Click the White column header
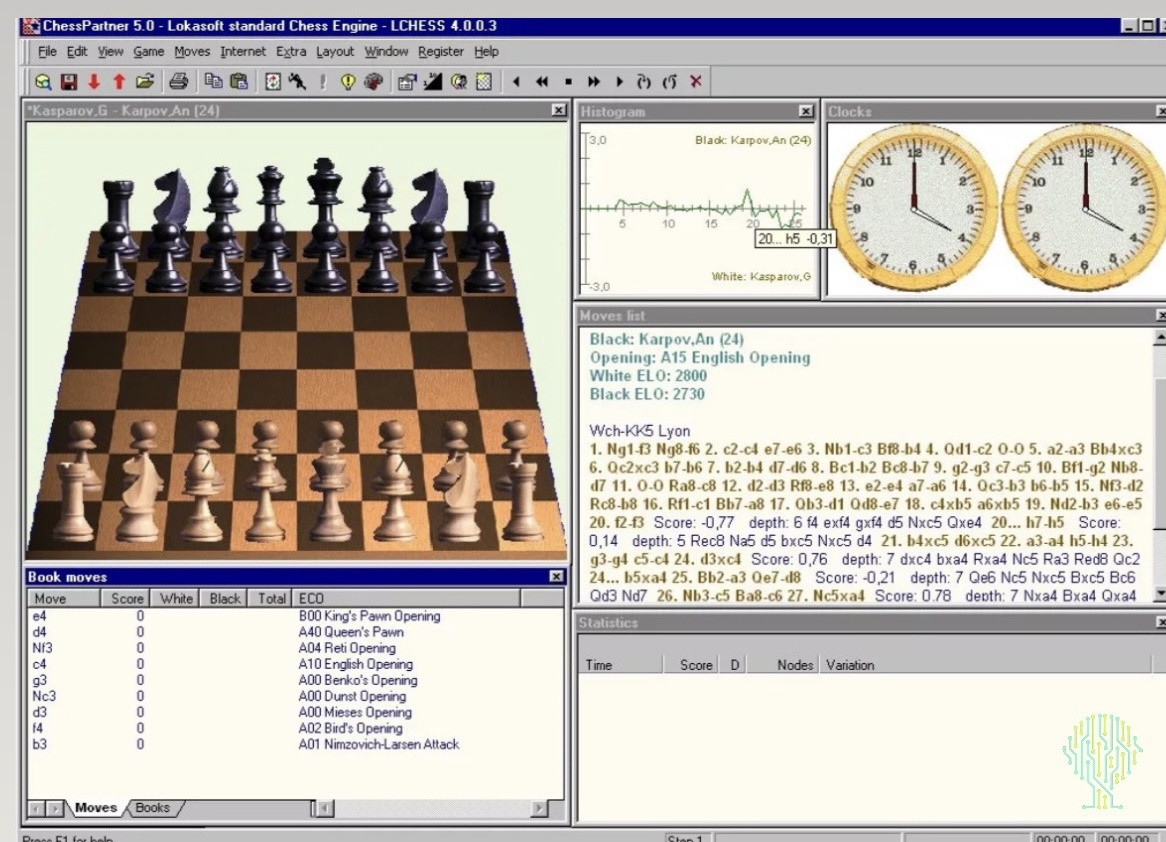Viewport: 1166px width, 842px height. click(175, 598)
